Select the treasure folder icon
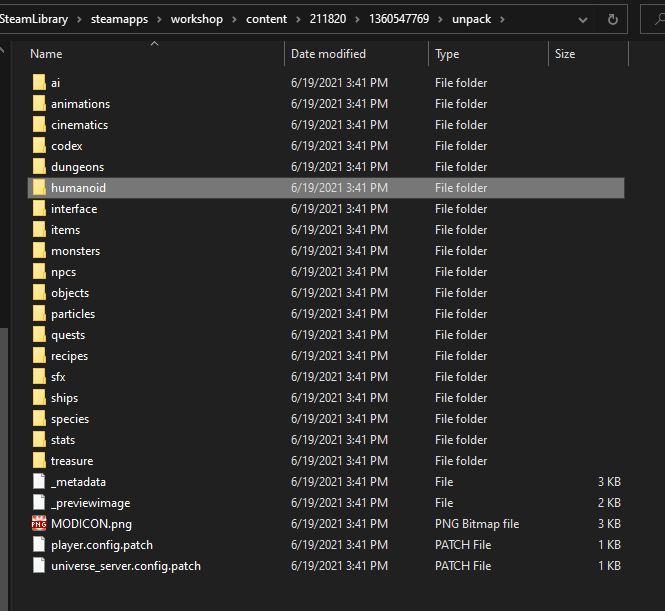The image size is (665, 611). tap(39, 461)
